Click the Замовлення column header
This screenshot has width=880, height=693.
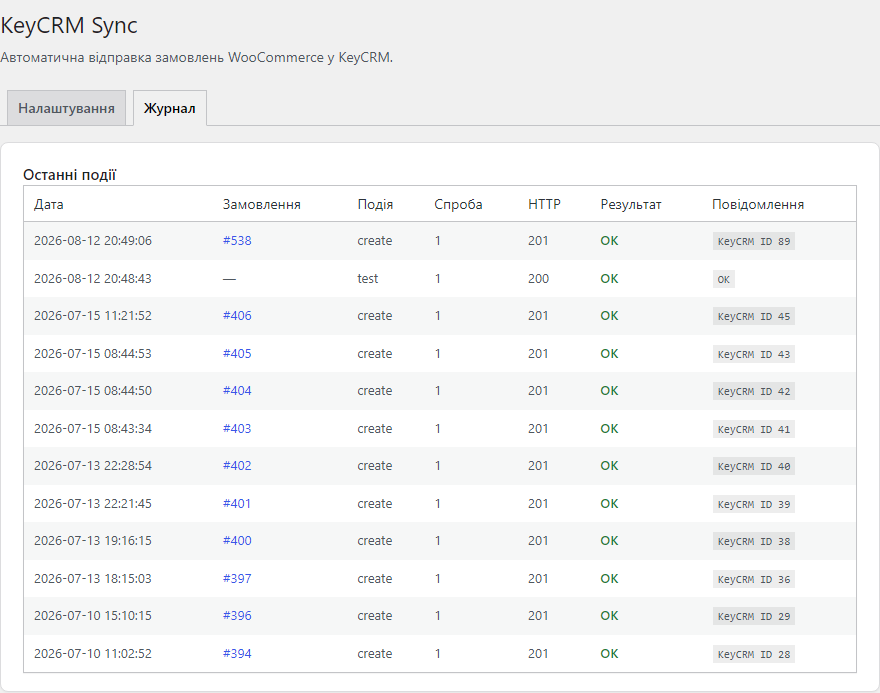(x=262, y=204)
